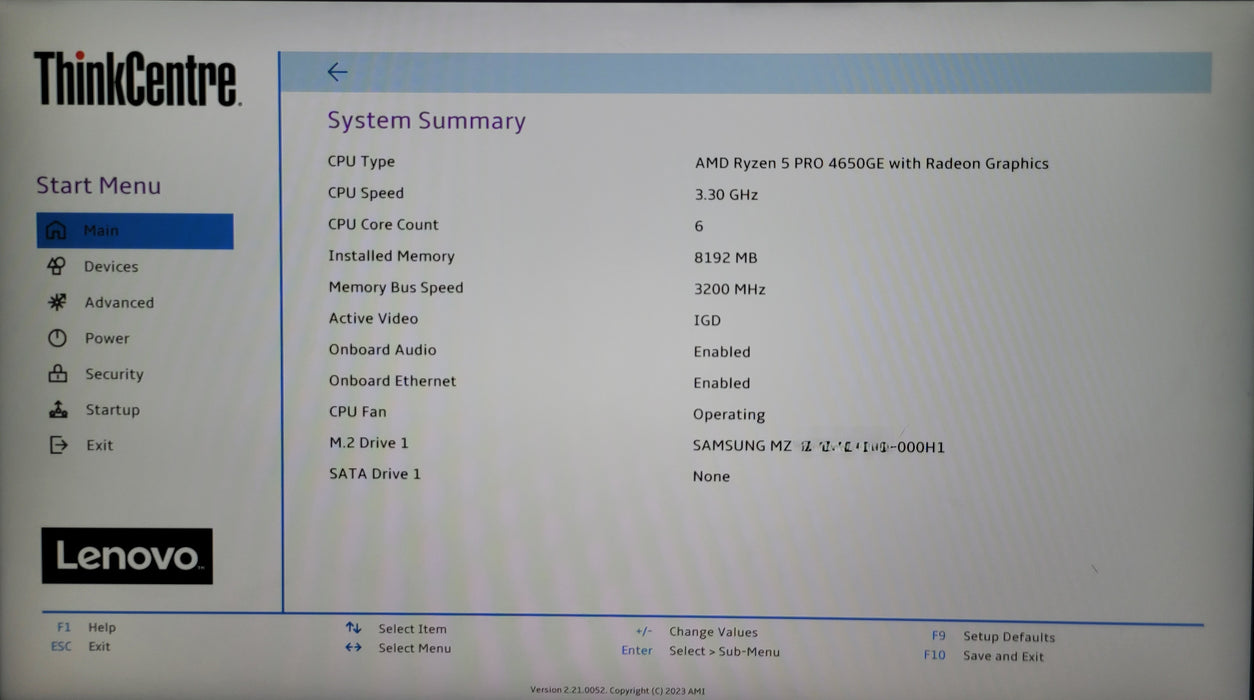The width and height of the screenshot is (1254, 700).
Task: Click the Advanced gear icon
Action: click(57, 302)
